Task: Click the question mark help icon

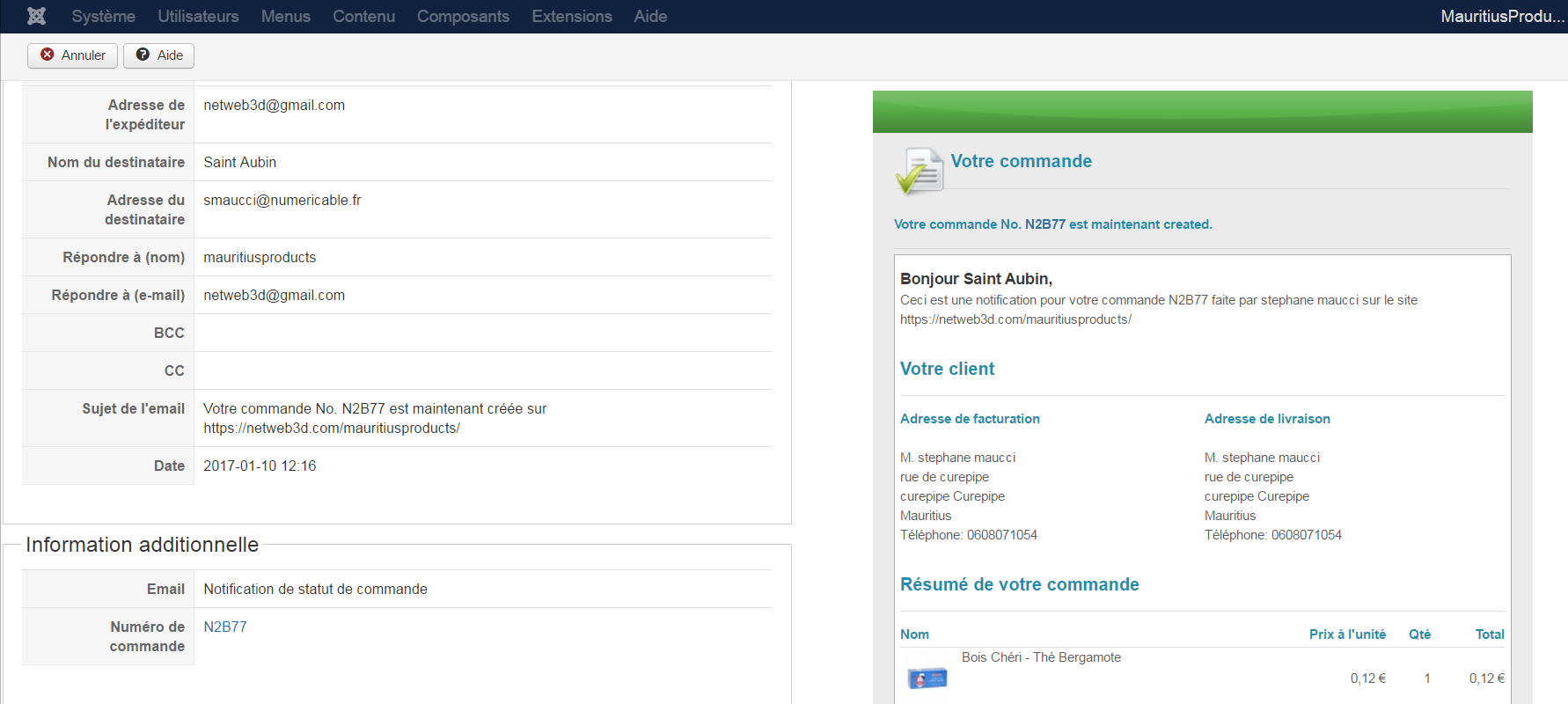Action: tap(143, 55)
